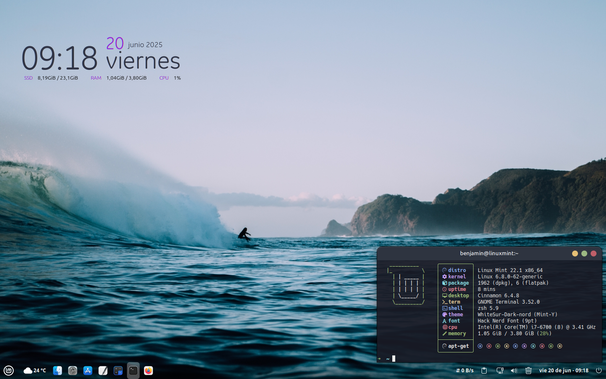
Task: Click '1.05 GiB / 3.80 GiB' memory value
Action: click(506, 333)
